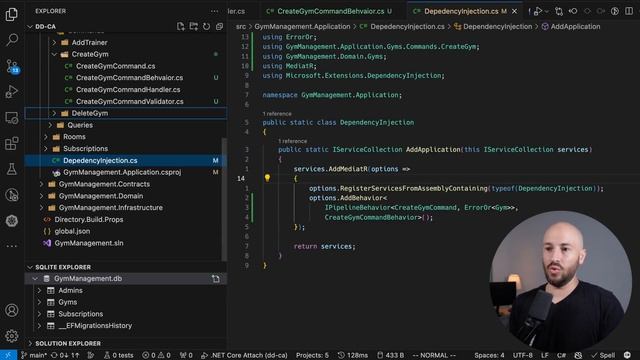640x360 pixels.
Task: Click the Explorer panel vertical scrollbar
Action: [224, 199]
